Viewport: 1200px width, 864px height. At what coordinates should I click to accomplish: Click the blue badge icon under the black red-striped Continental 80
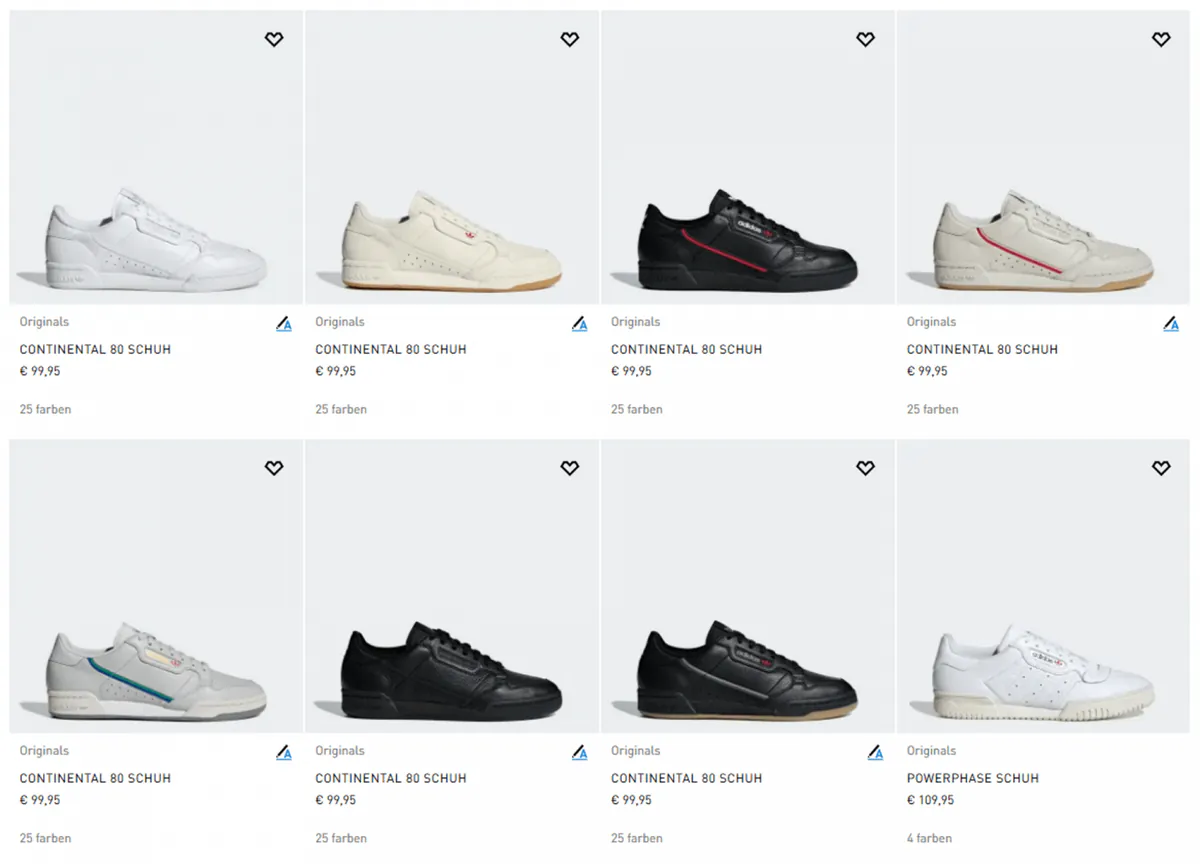click(876, 324)
